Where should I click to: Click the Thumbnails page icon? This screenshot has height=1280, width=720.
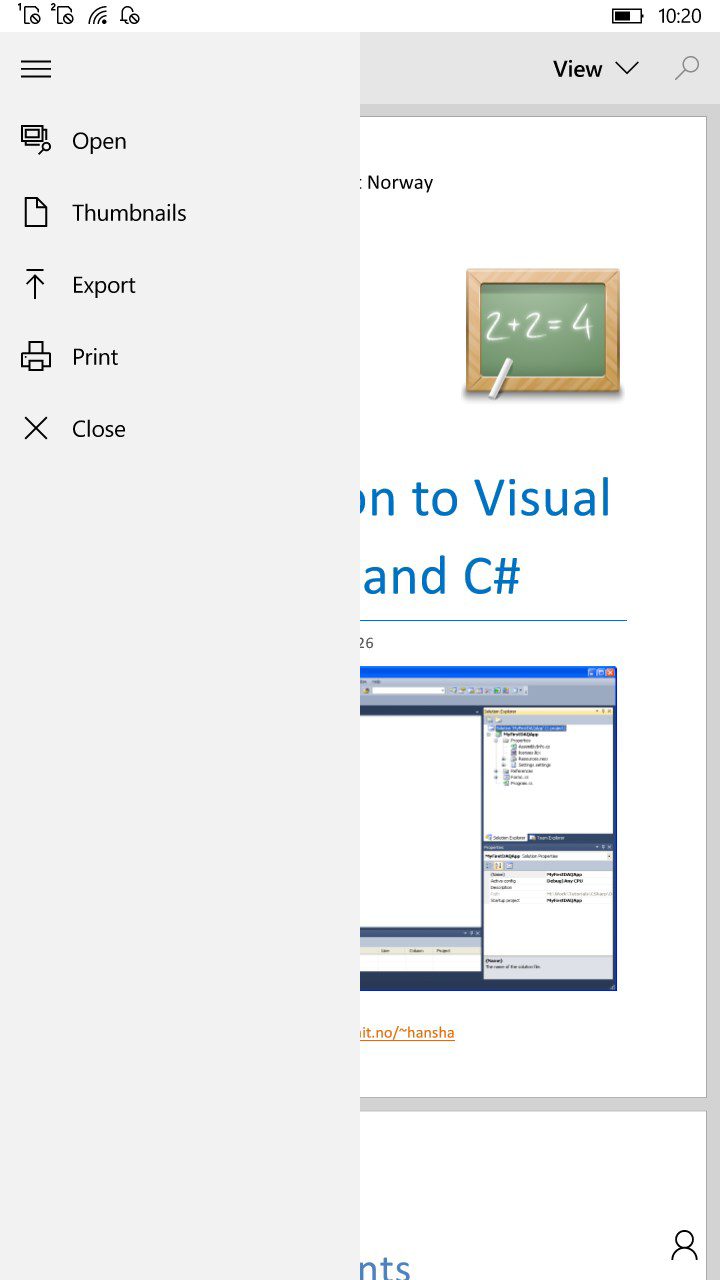pyautogui.click(x=36, y=213)
